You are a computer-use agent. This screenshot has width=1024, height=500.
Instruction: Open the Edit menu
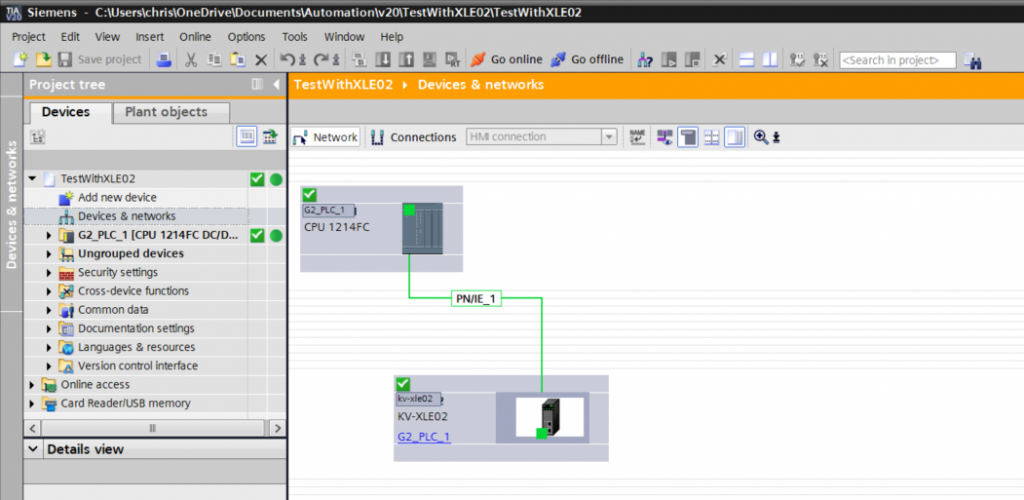[x=71, y=37]
